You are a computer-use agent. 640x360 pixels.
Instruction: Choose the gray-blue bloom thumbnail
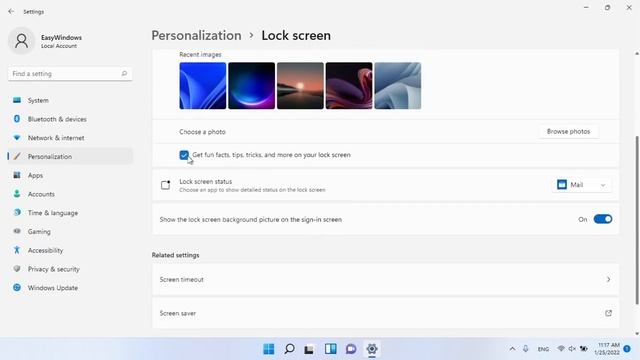[398, 86]
